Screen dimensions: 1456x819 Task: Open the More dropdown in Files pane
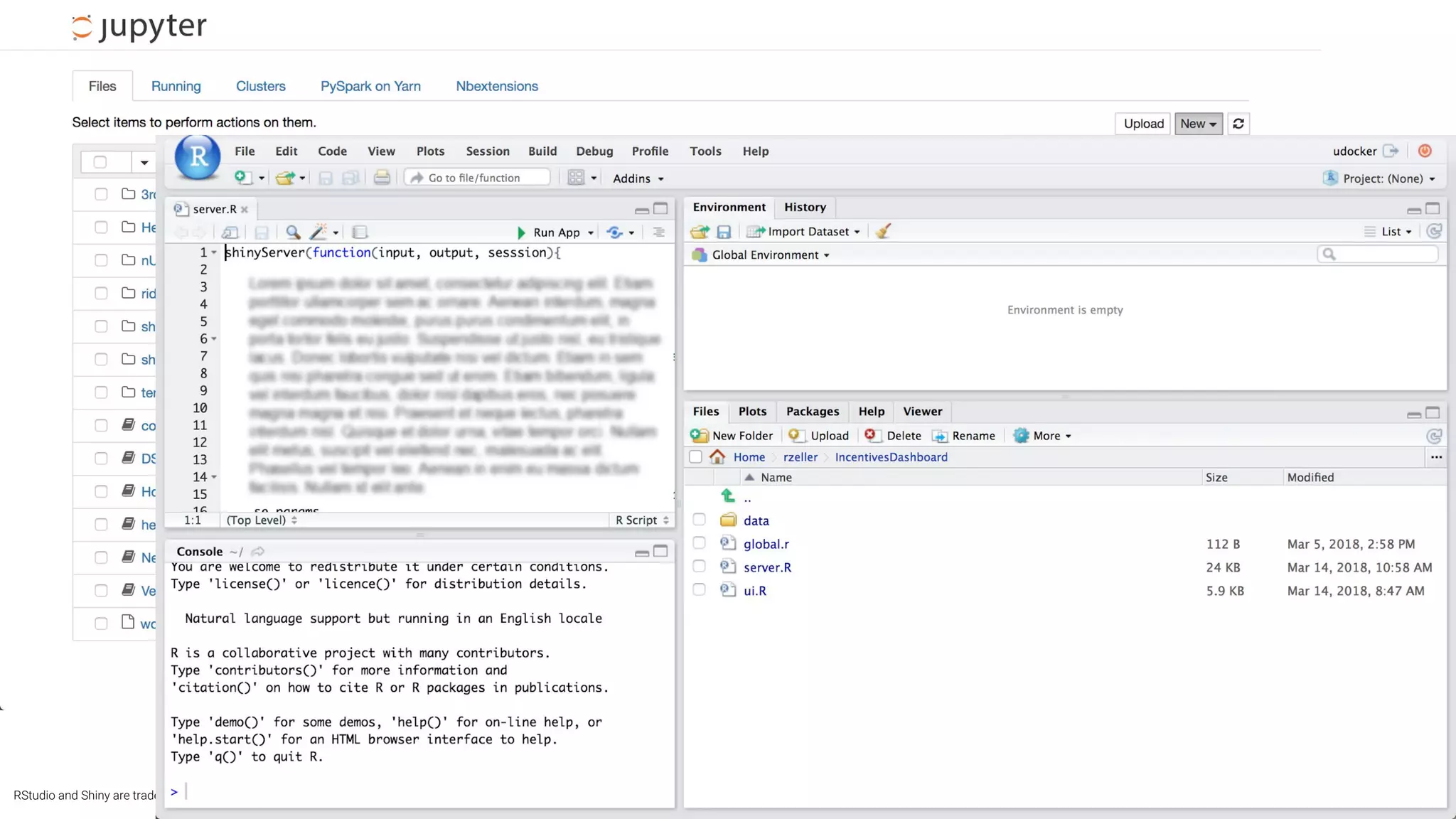1042,436
